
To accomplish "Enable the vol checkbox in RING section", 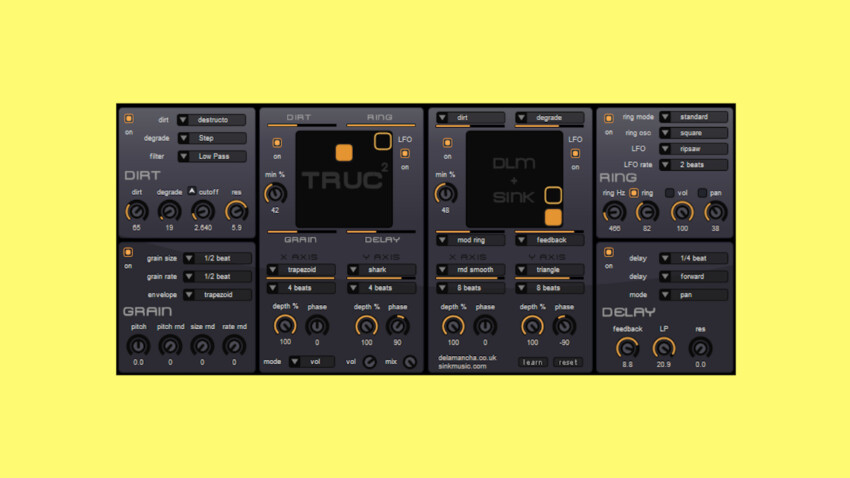I will coord(669,192).
